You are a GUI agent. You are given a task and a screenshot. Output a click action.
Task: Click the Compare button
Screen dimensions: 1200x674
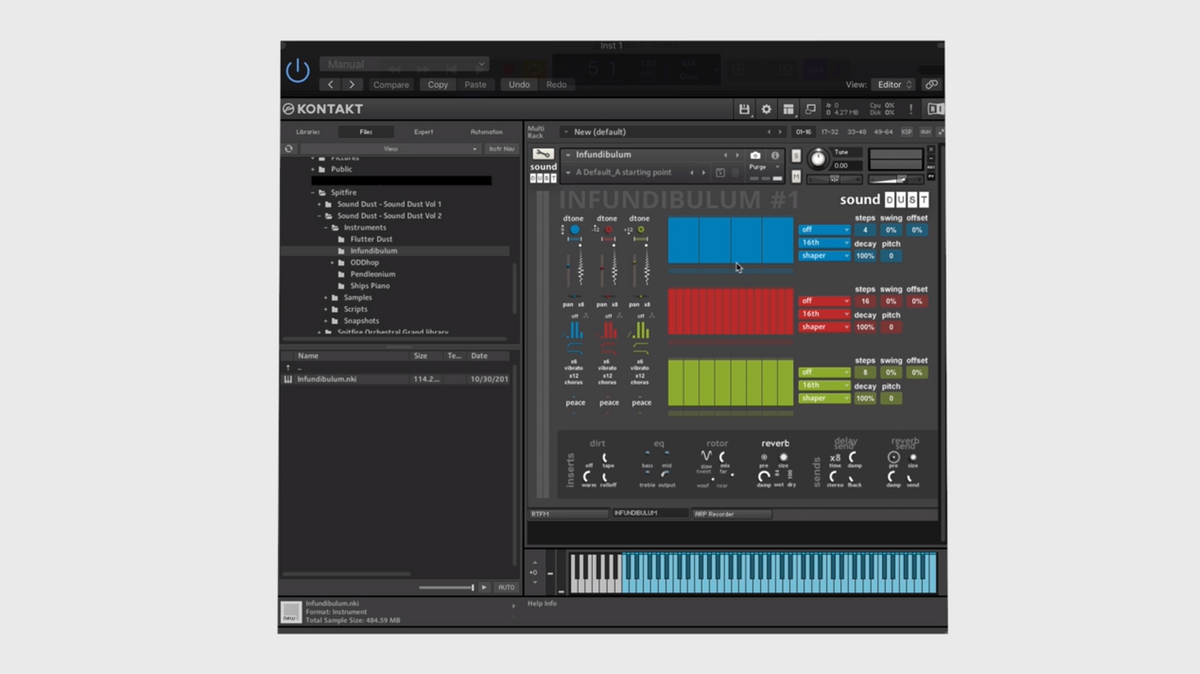pos(391,85)
